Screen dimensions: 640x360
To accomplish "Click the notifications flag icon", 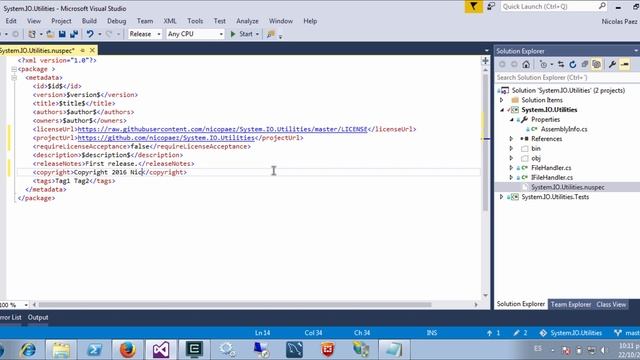I will coord(473,7).
